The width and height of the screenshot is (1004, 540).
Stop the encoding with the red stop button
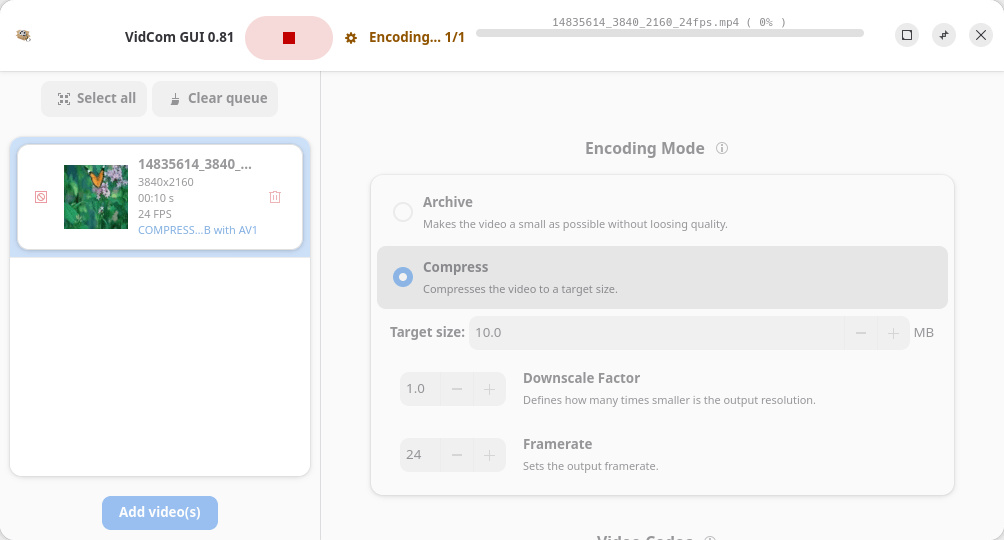click(x=288, y=38)
